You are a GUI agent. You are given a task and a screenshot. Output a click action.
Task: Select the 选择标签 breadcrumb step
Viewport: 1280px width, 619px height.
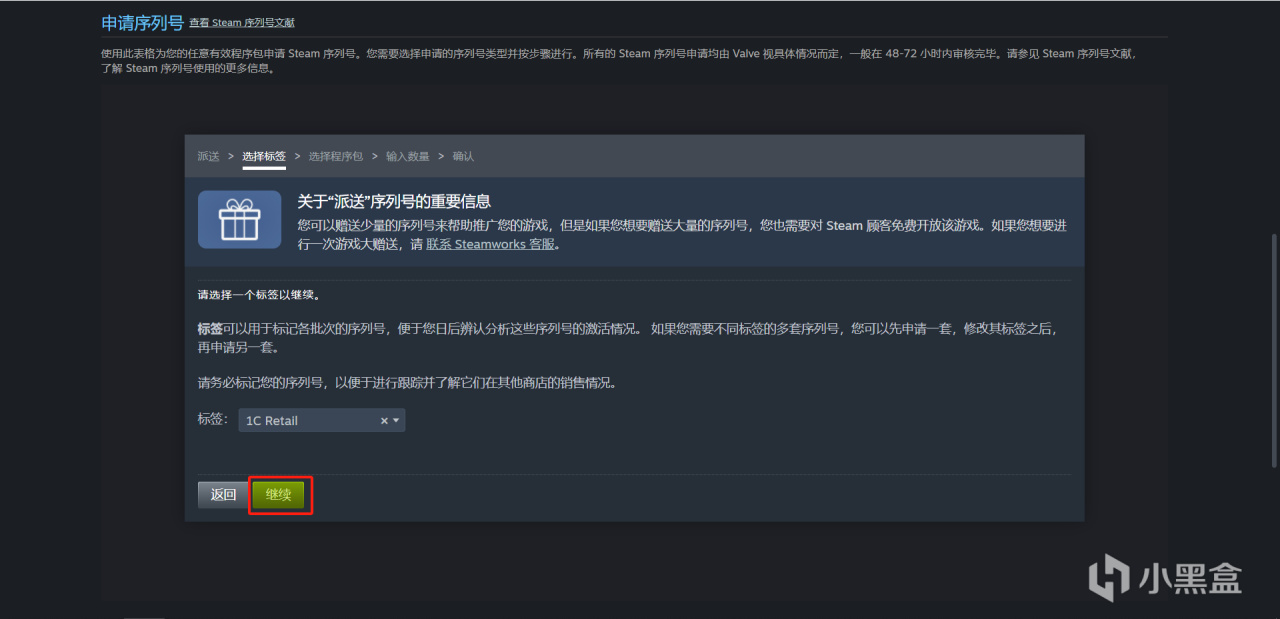point(264,156)
